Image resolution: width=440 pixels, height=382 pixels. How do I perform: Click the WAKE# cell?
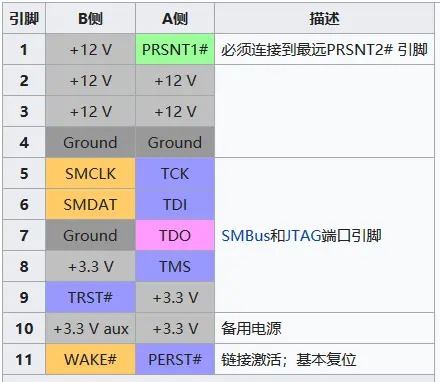click(90, 359)
